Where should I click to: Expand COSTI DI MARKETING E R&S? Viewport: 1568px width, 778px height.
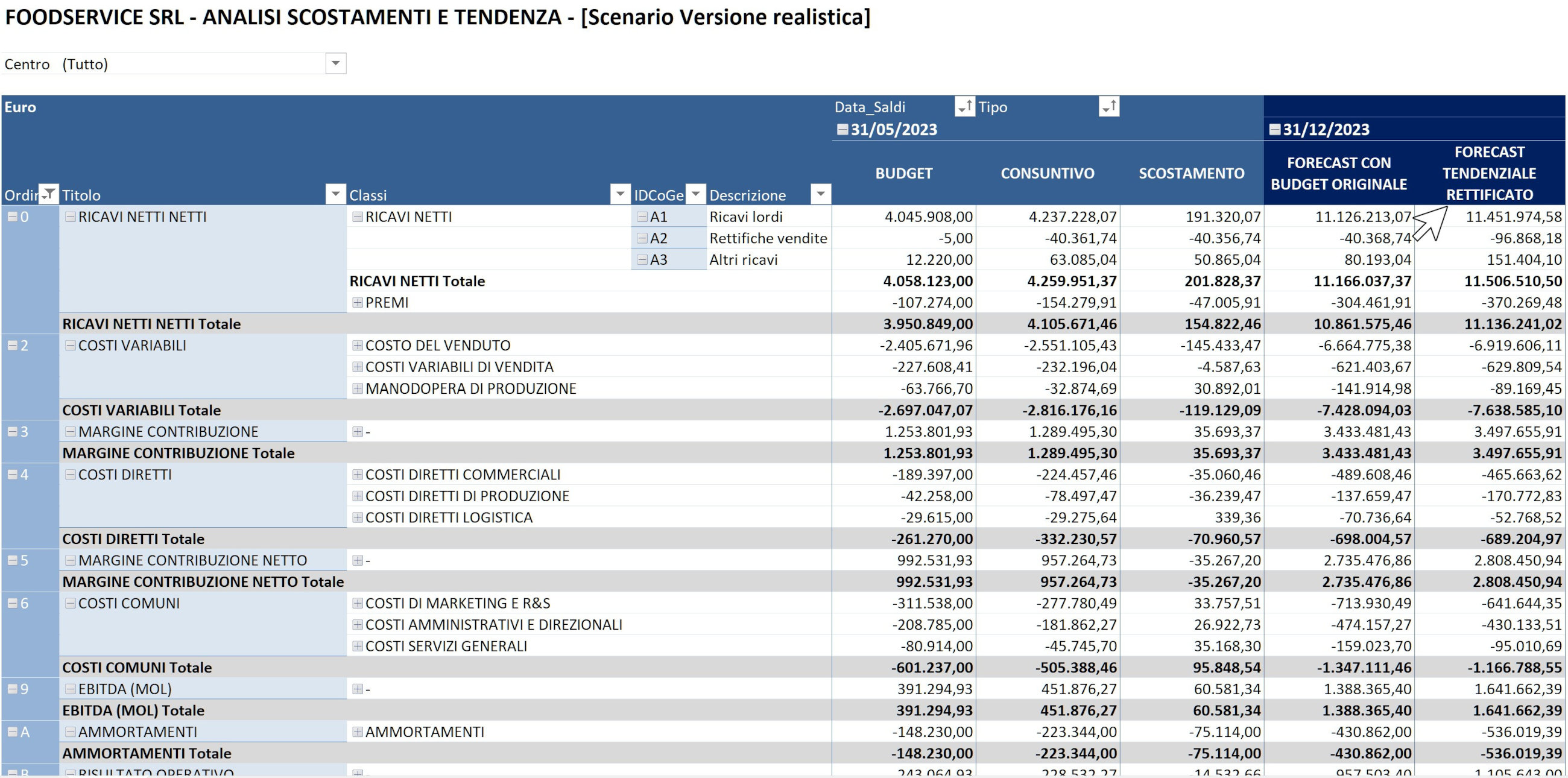coord(357,603)
